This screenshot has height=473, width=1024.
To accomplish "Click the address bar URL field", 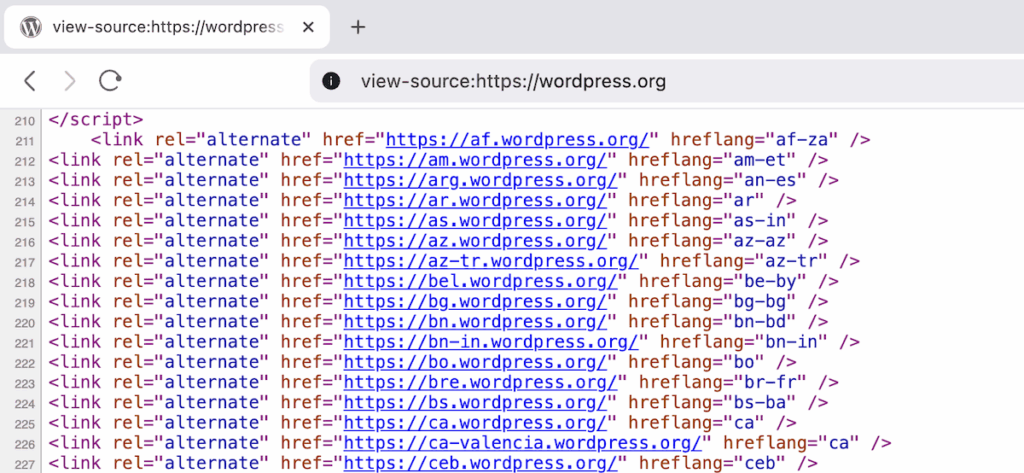I will pos(666,81).
